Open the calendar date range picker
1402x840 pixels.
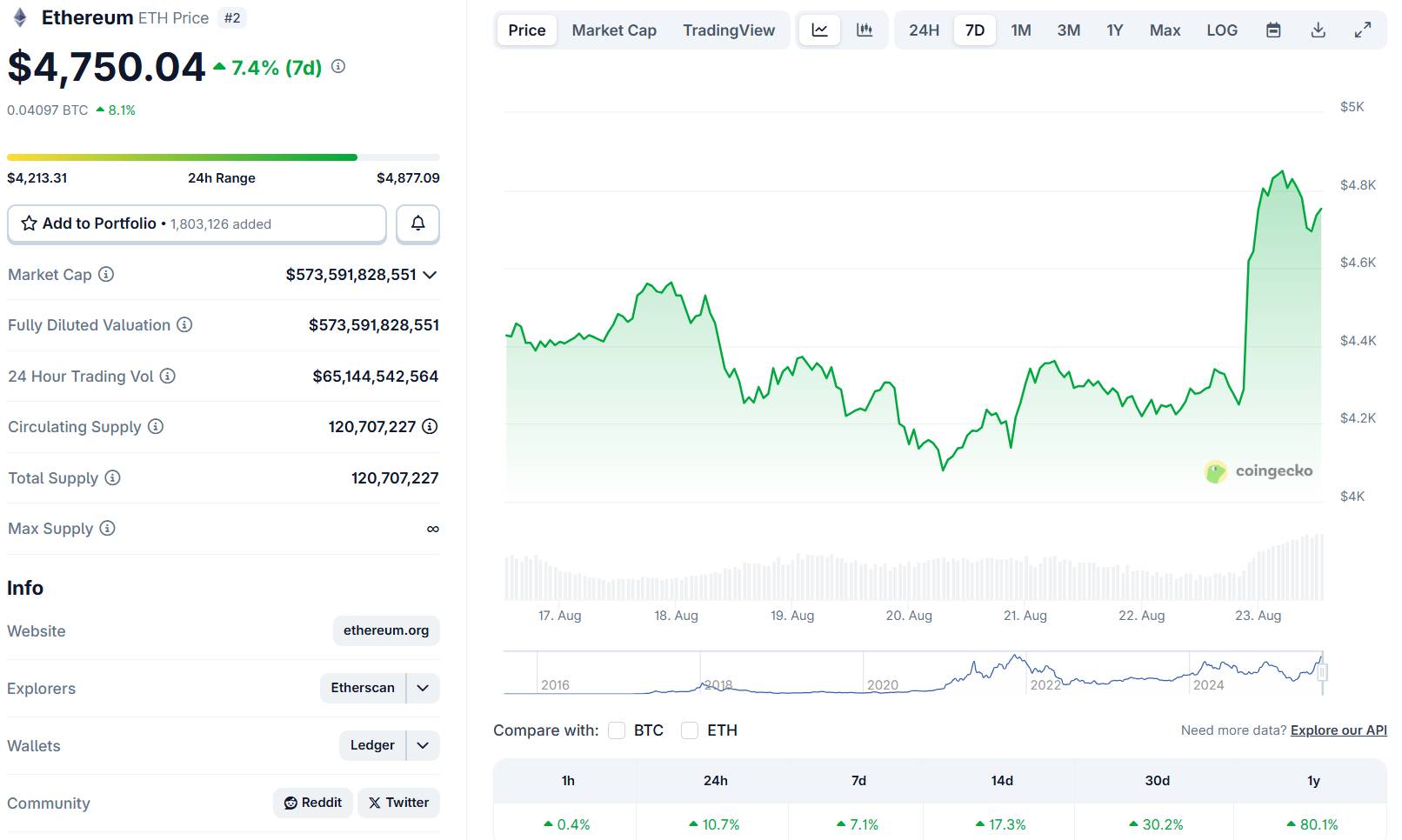tap(1273, 30)
